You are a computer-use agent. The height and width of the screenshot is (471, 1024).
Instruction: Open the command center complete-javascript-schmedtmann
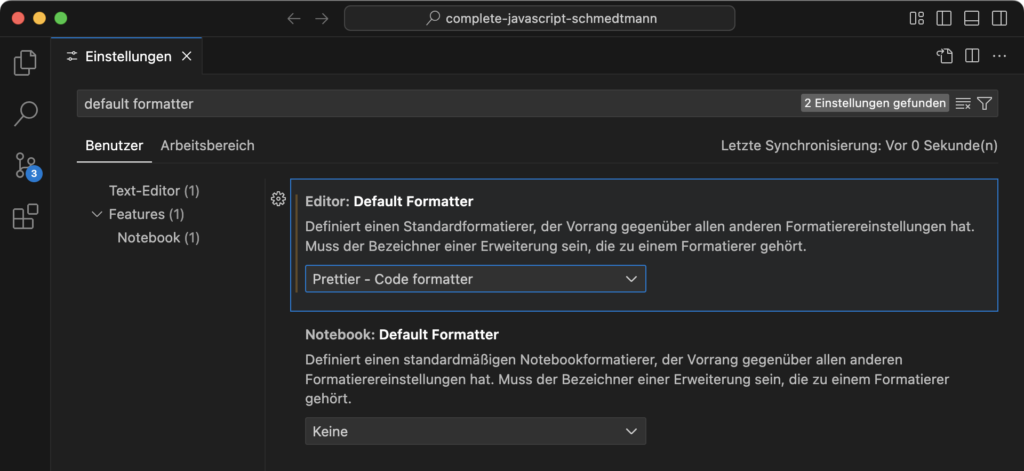tap(539, 18)
